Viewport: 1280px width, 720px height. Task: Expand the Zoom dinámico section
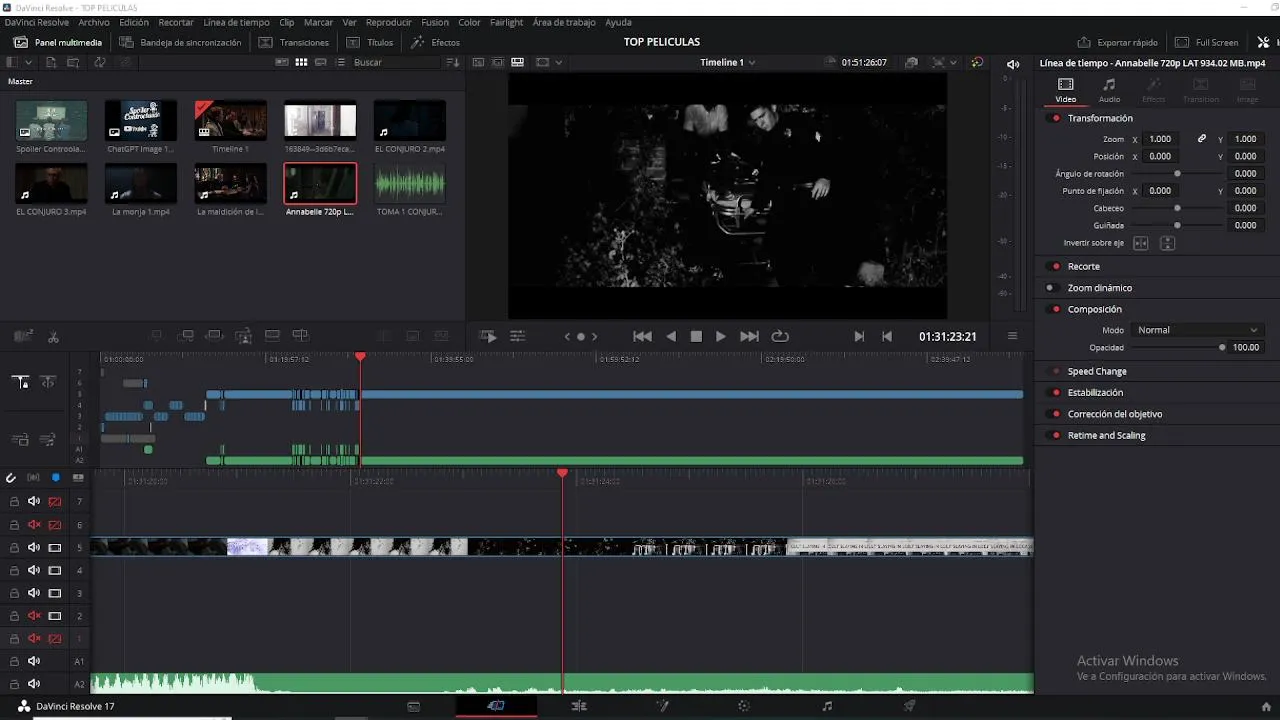pyautogui.click(x=1099, y=288)
